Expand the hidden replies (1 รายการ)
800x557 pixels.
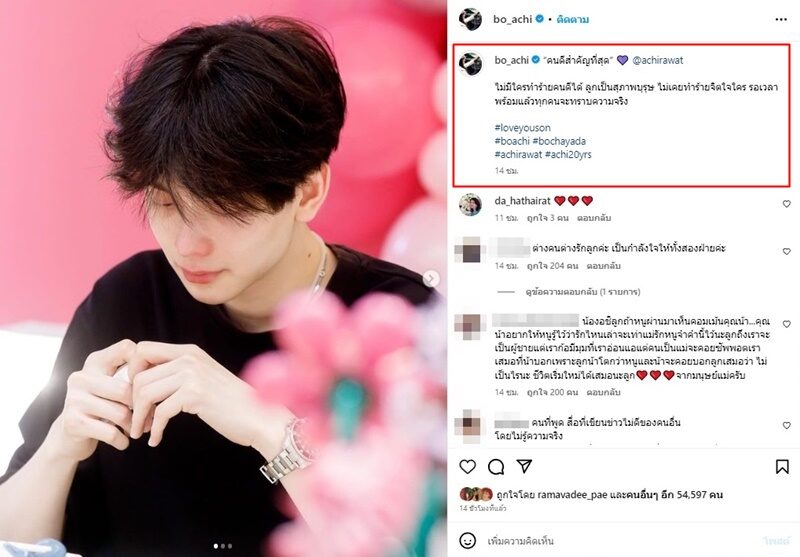(x=583, y=292)
